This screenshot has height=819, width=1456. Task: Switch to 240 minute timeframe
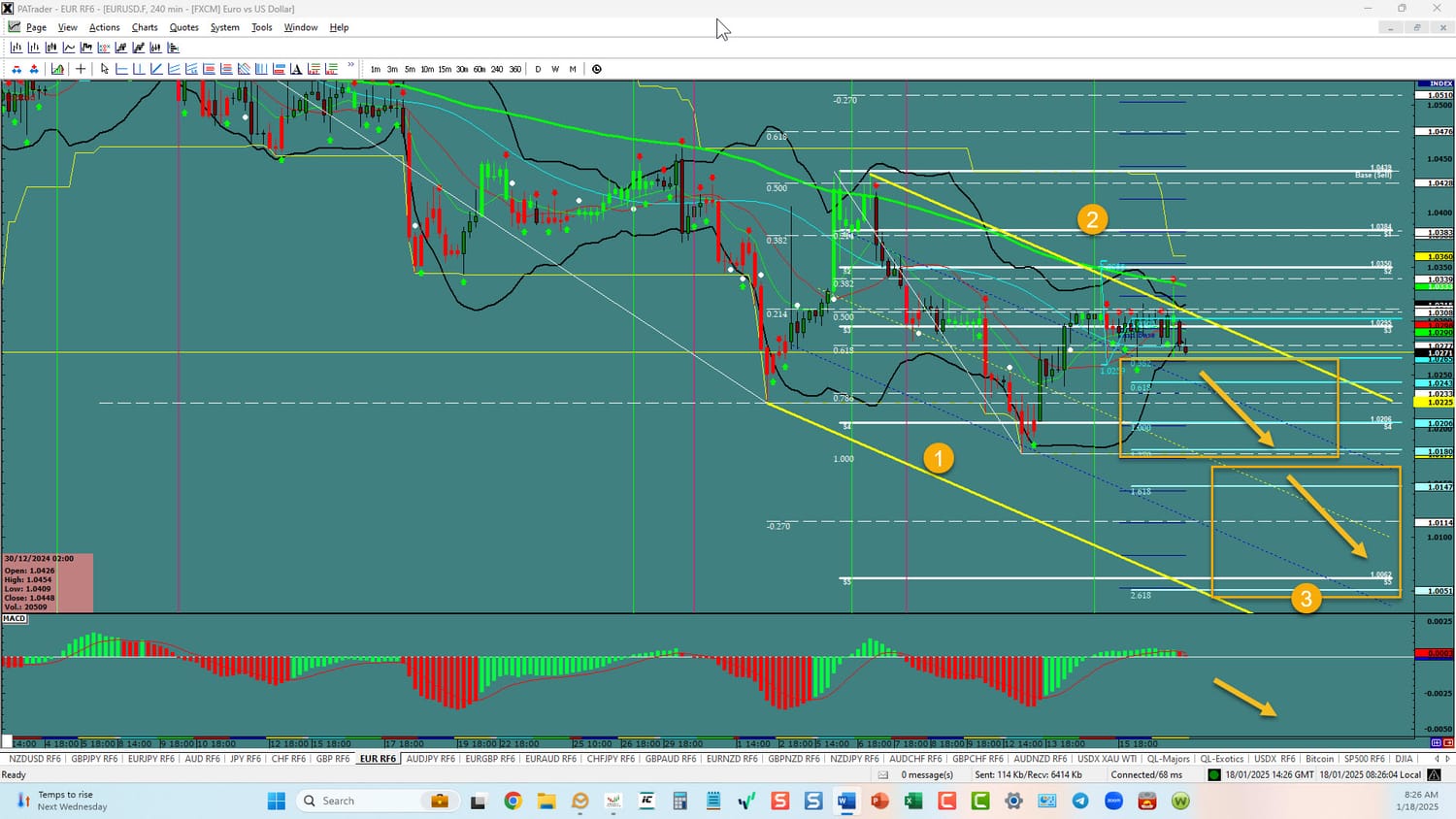coord(497,69)
